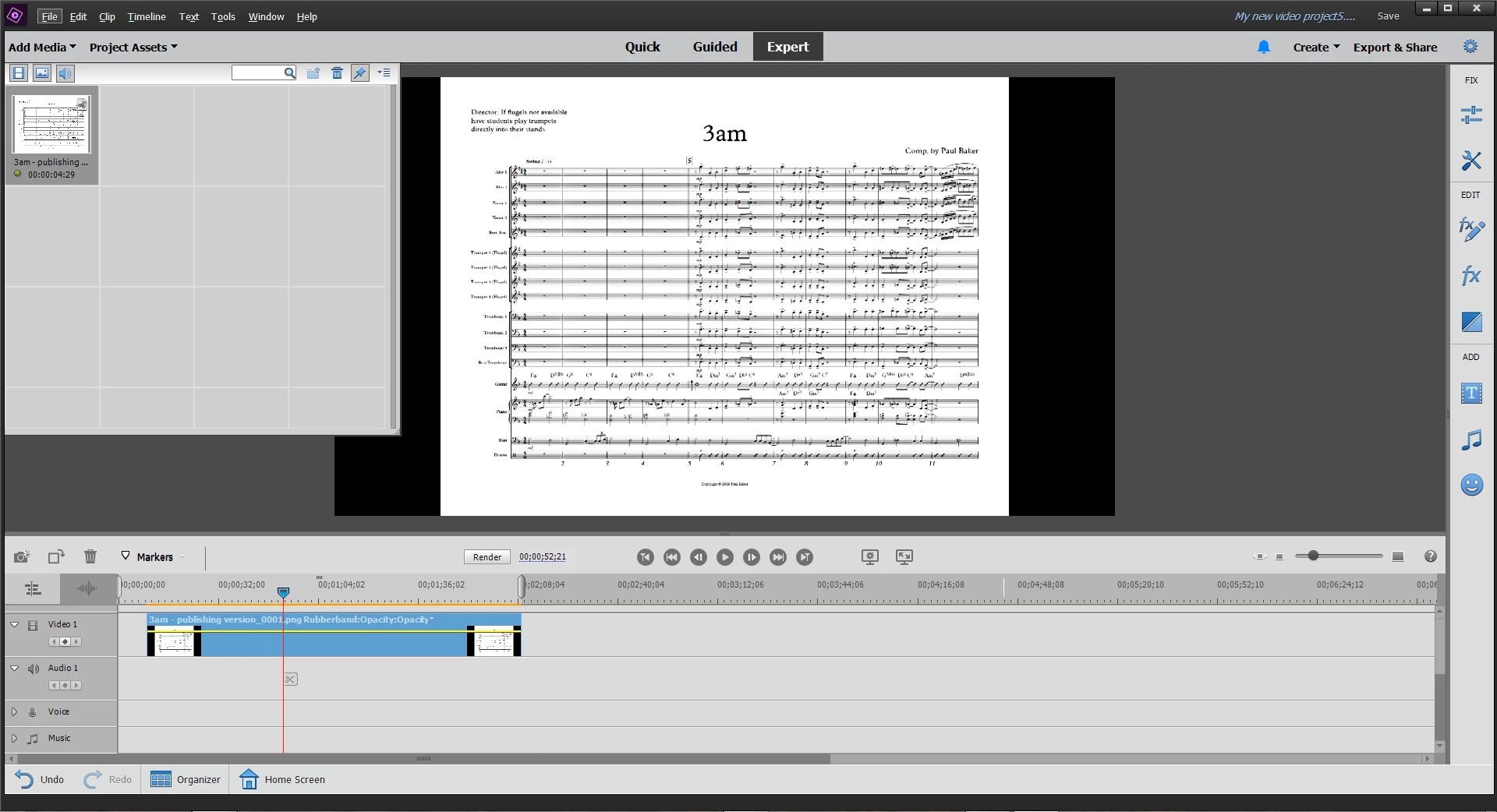The image size is (1497, 812).
Task: Open Create dropdown menu
Action: 1316,47
